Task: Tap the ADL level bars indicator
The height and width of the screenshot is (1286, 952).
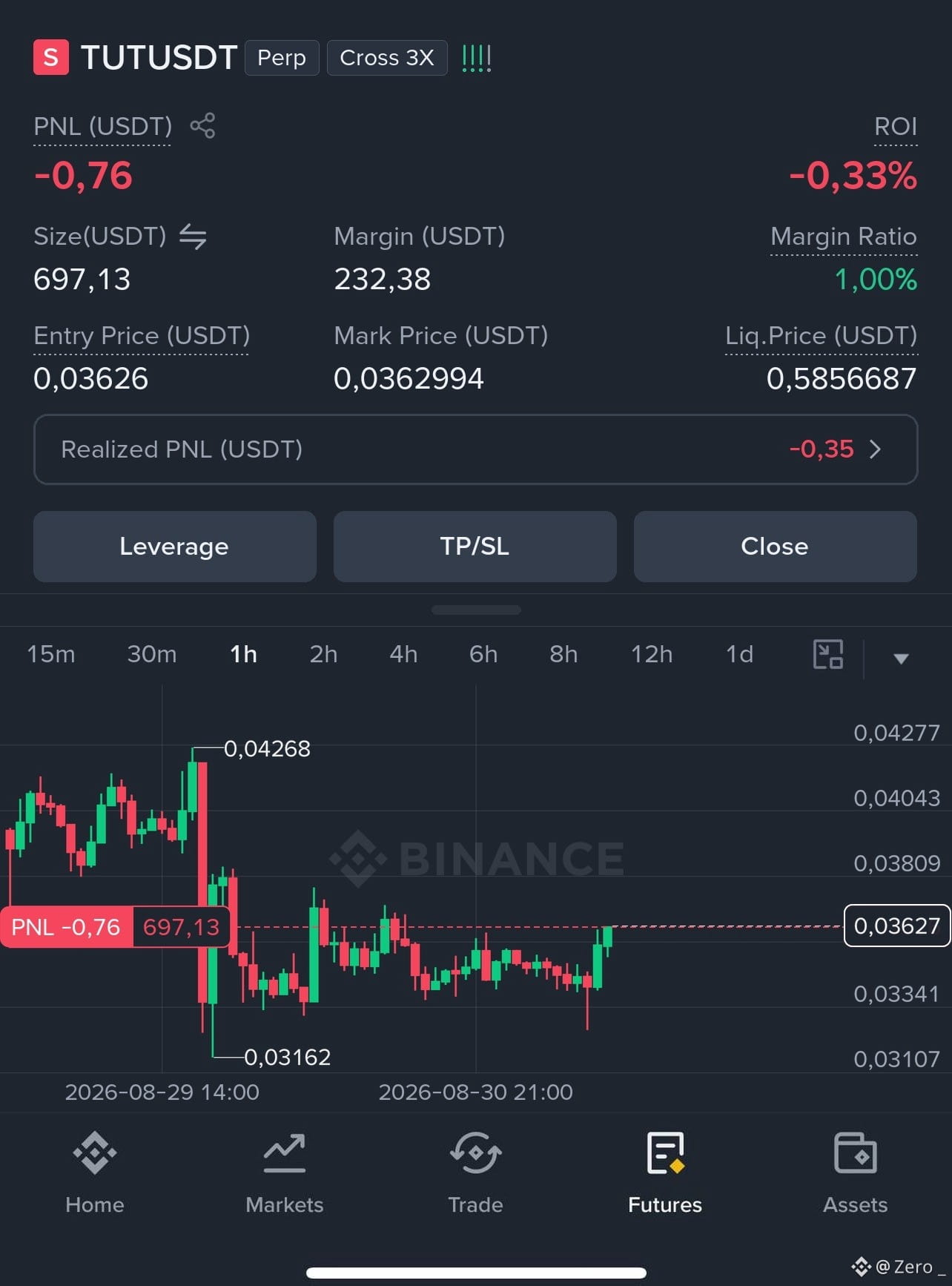Action: click(476, 58)
